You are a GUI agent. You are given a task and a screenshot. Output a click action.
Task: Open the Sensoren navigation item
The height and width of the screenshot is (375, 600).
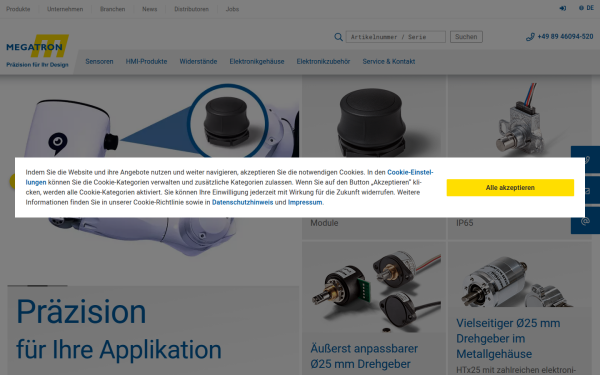pyautogui.click(x=99, y=61)
